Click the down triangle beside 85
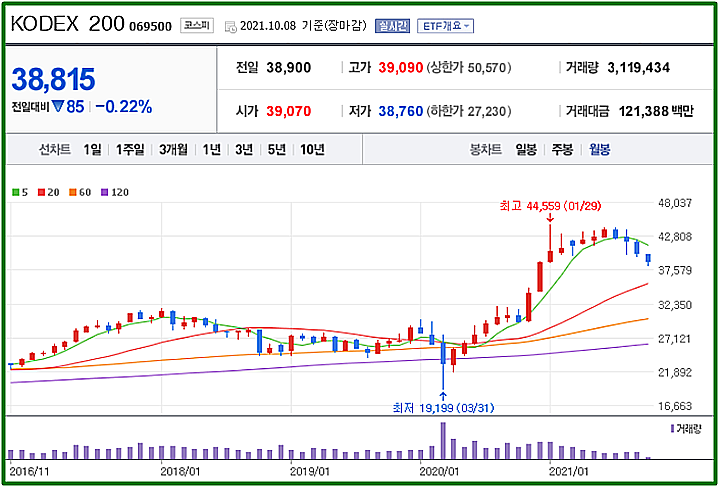The image size is (718, 486). tap(58, 107)
